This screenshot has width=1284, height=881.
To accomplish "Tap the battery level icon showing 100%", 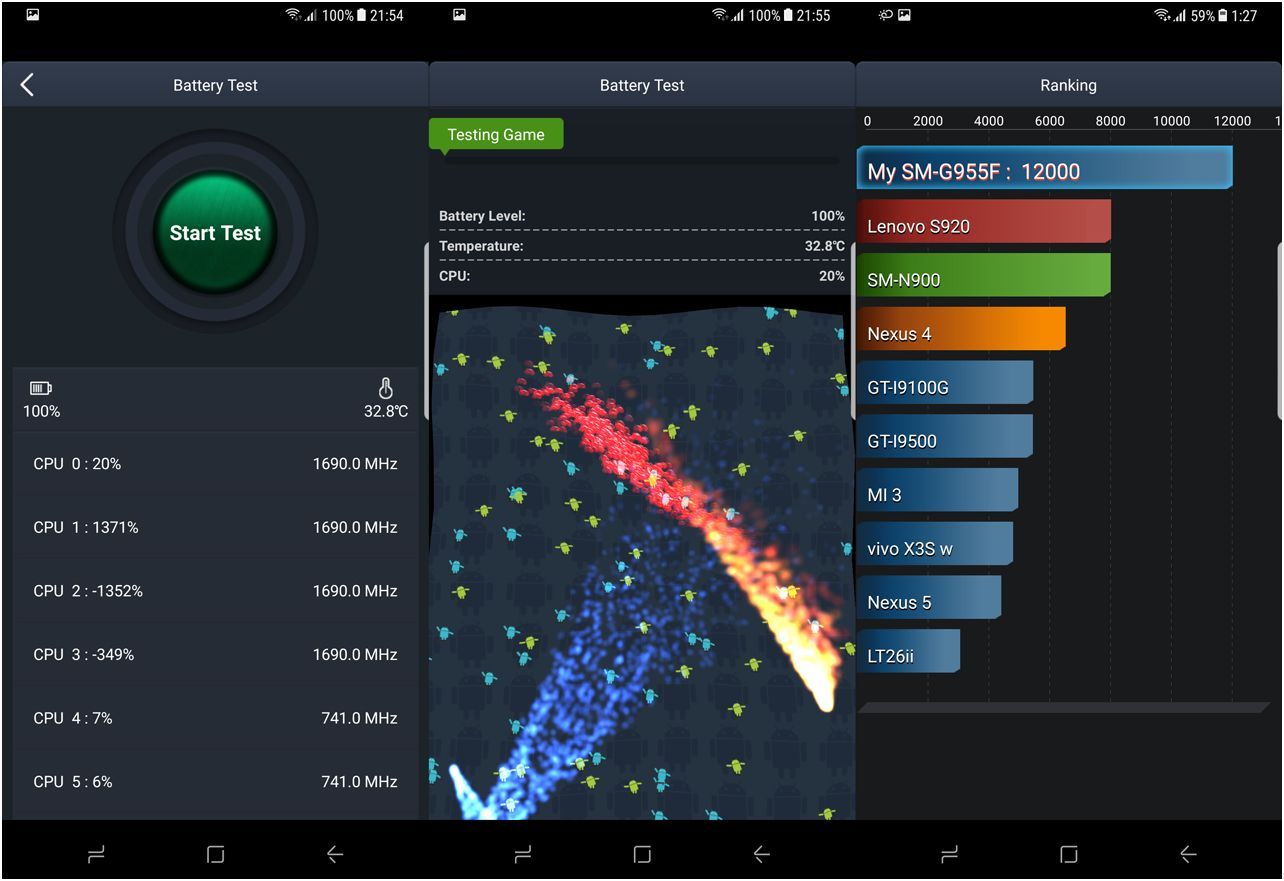I will point(41,388).
